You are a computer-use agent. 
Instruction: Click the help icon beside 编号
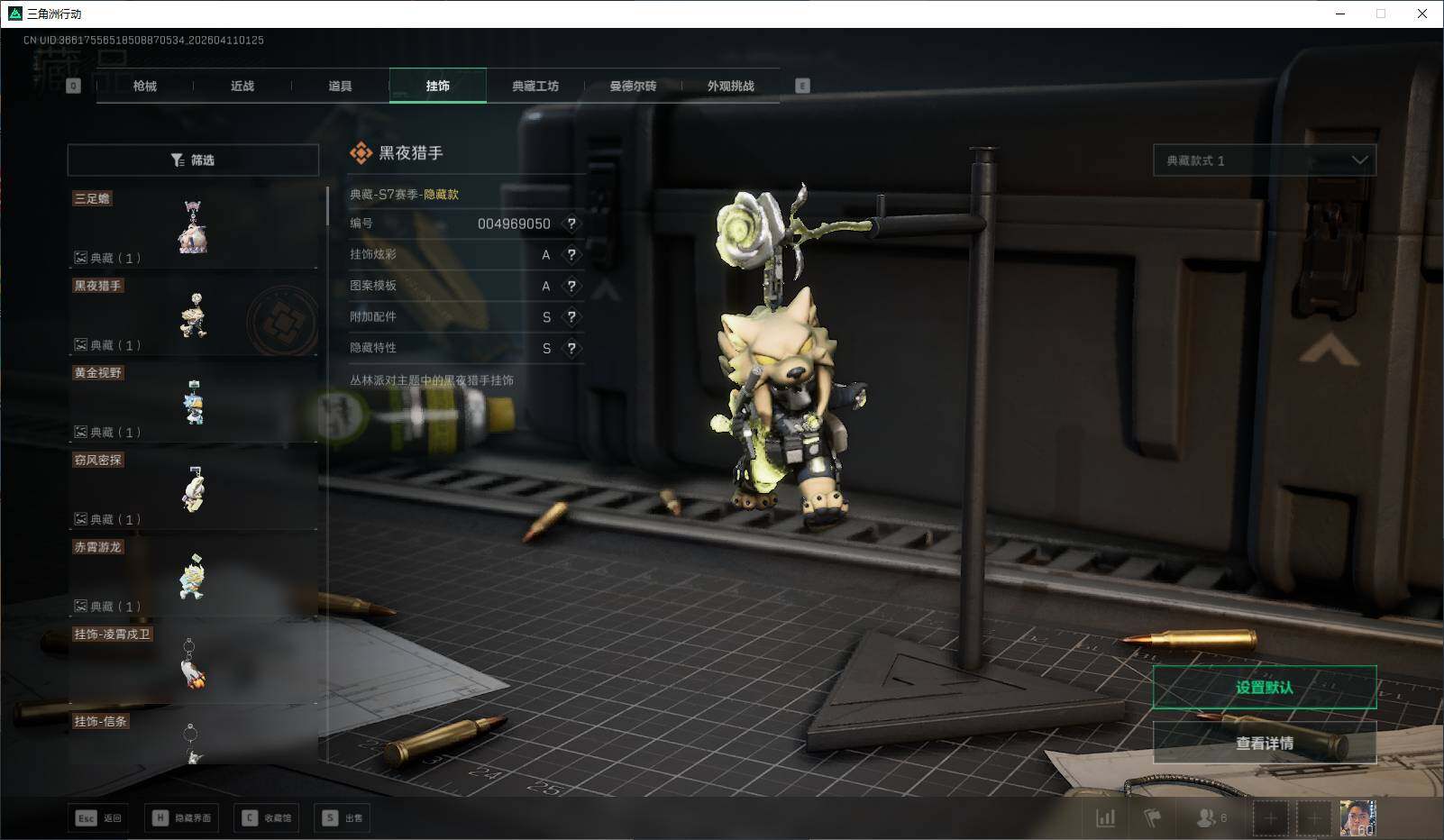[x=571, y=224]
